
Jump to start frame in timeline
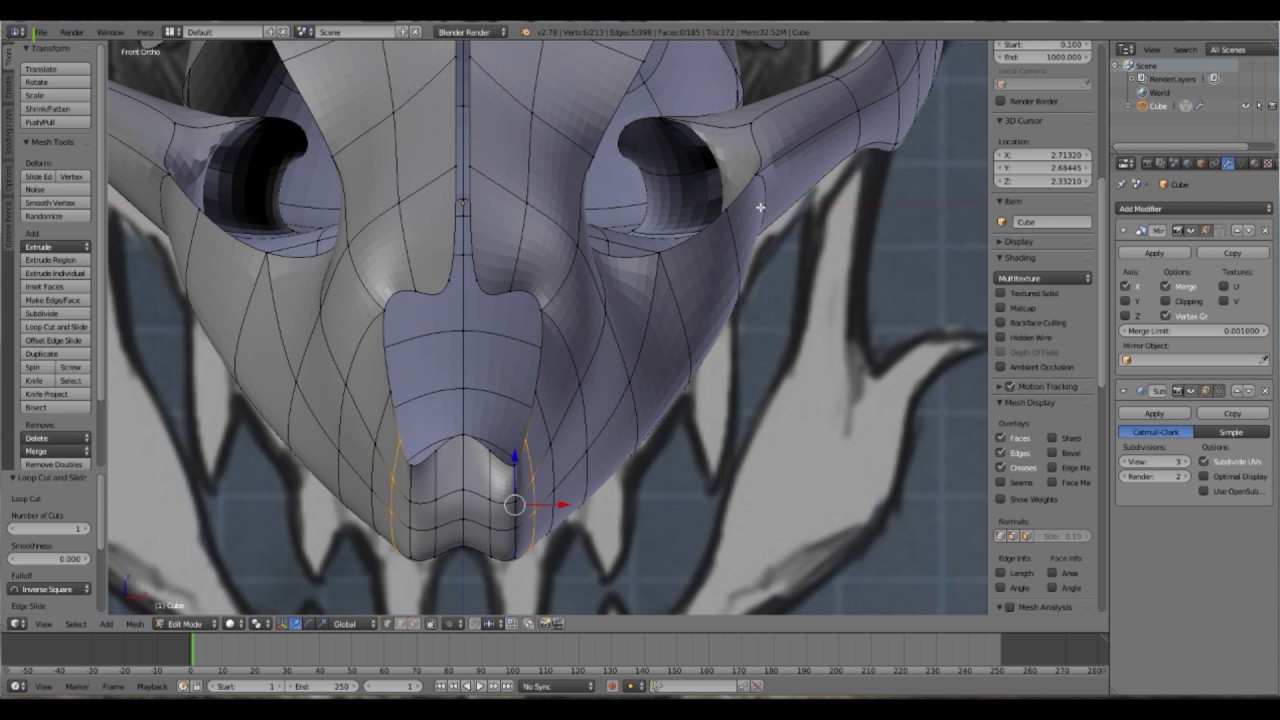click(x=440, y=686)
